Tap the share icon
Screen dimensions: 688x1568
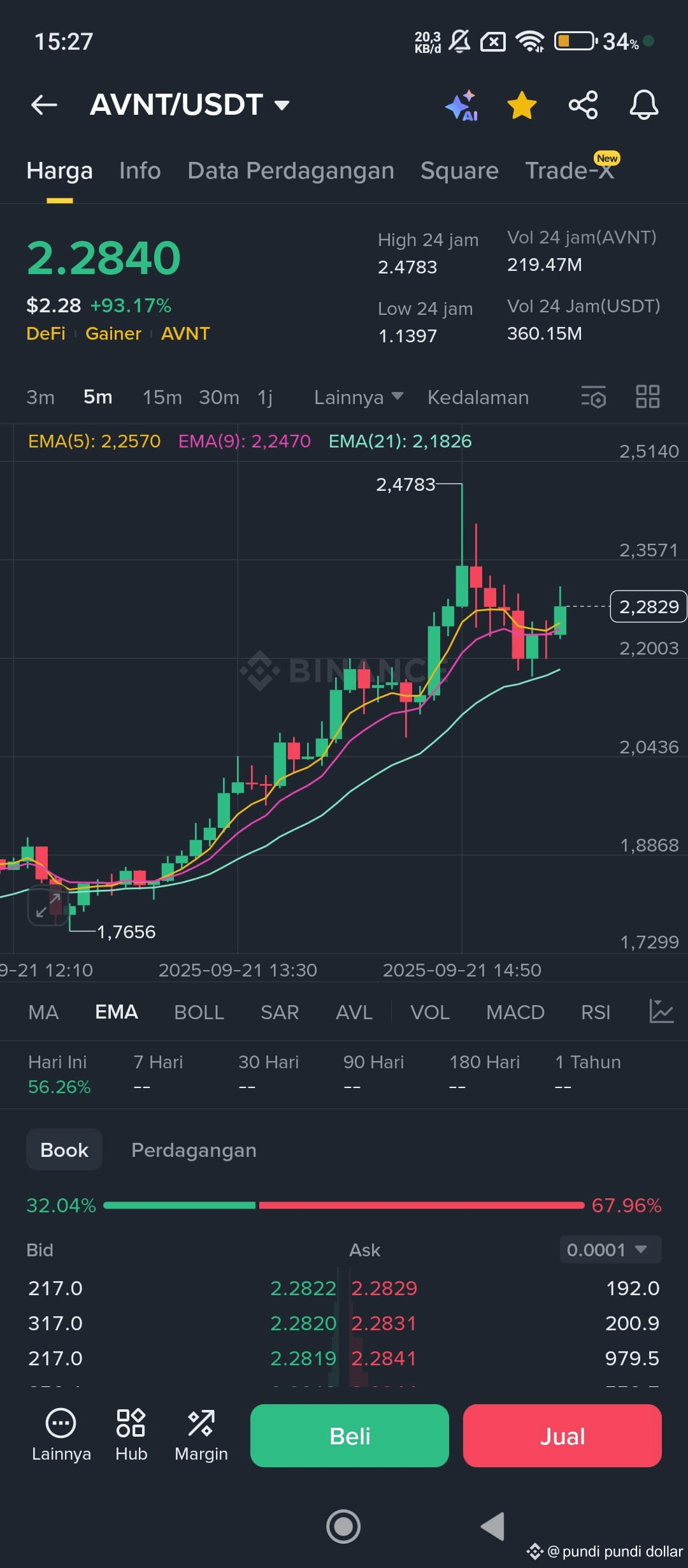[583, 105]
